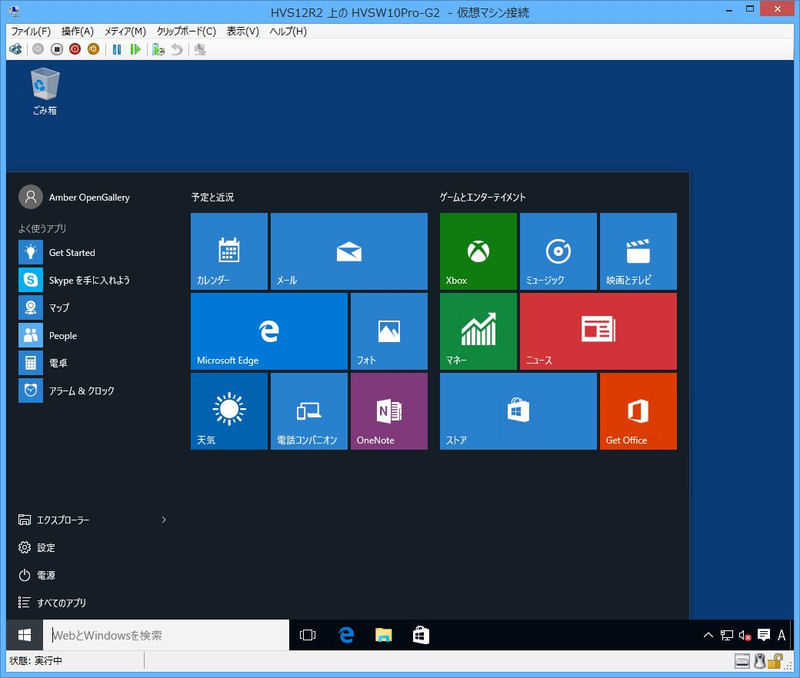The width and height of the screenshot is (800, 678).
Task: Click the Windows Start button on the taskbar
Action: coord(24,635)
